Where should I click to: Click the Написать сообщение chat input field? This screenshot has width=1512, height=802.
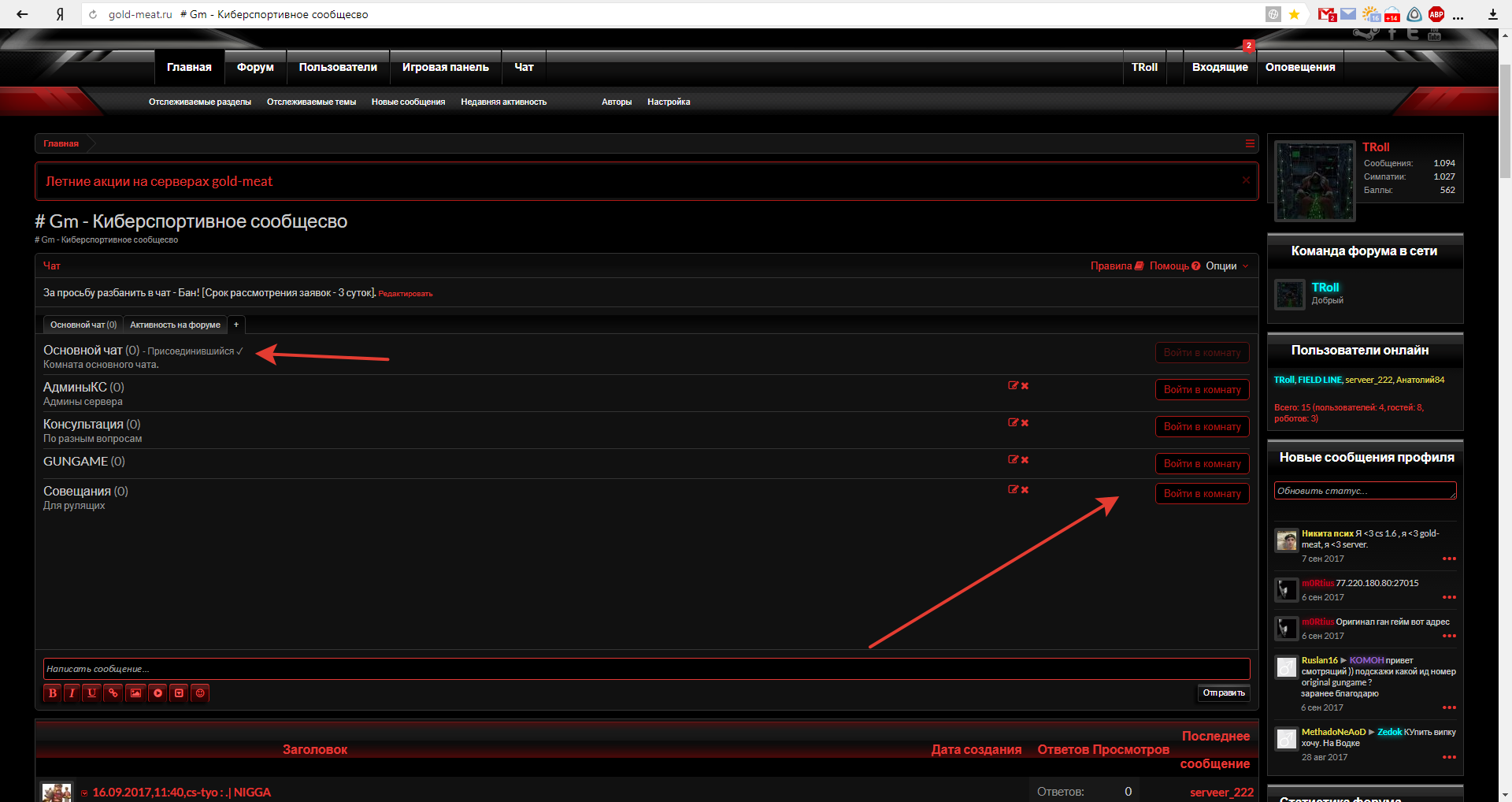pos(646,669)
